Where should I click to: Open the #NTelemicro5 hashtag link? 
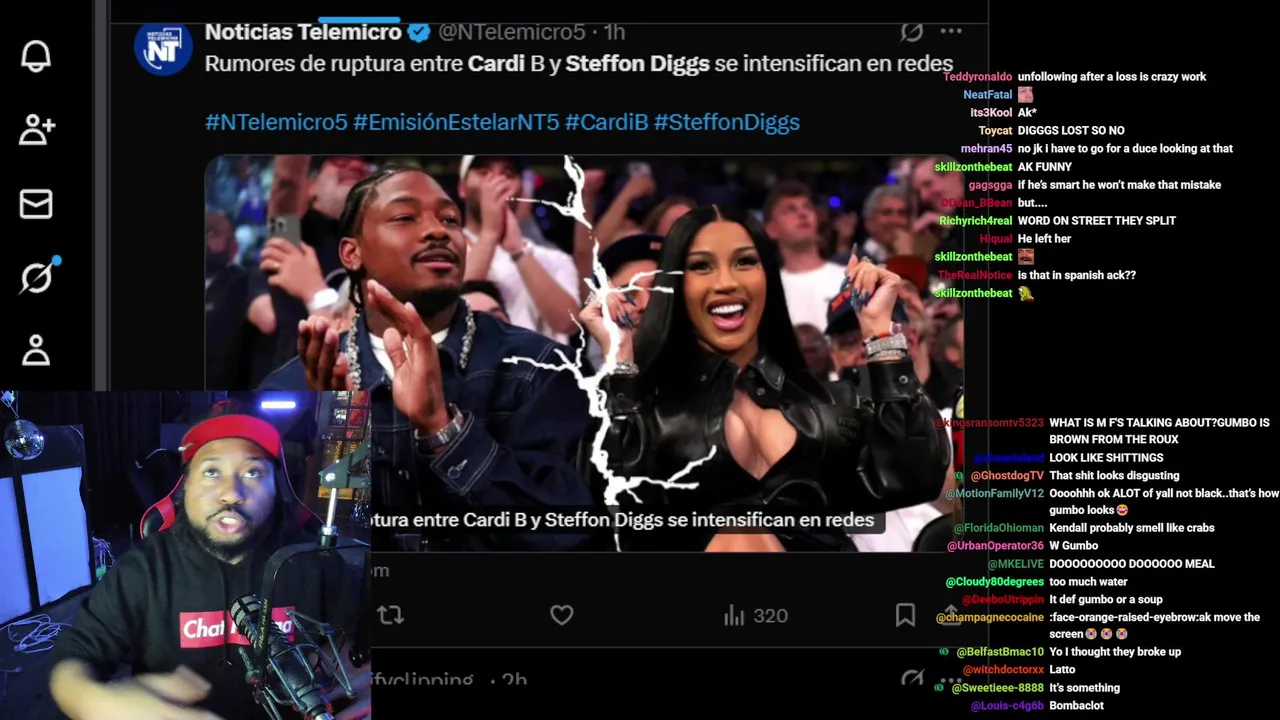coord(276,122)
